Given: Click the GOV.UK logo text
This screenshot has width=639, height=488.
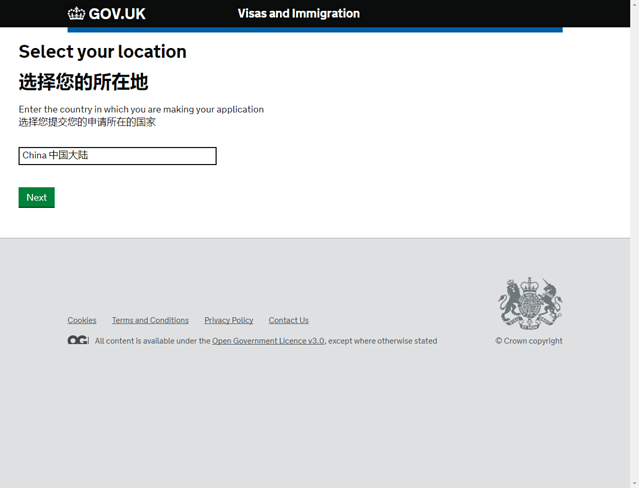Looking at the screenshot, I should click(117, 14).
